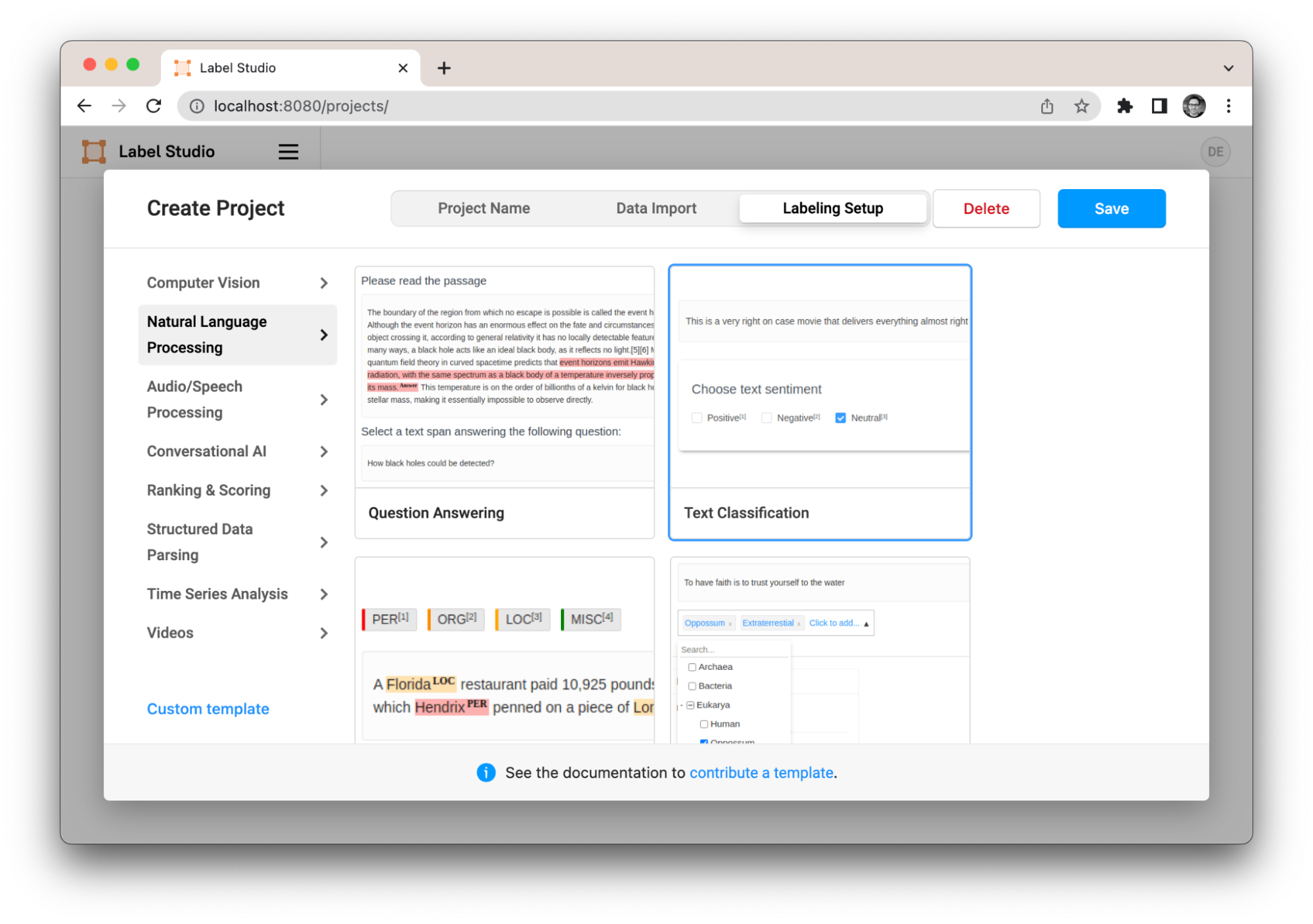Click the share icon in address bar

tap(1047, 106)
